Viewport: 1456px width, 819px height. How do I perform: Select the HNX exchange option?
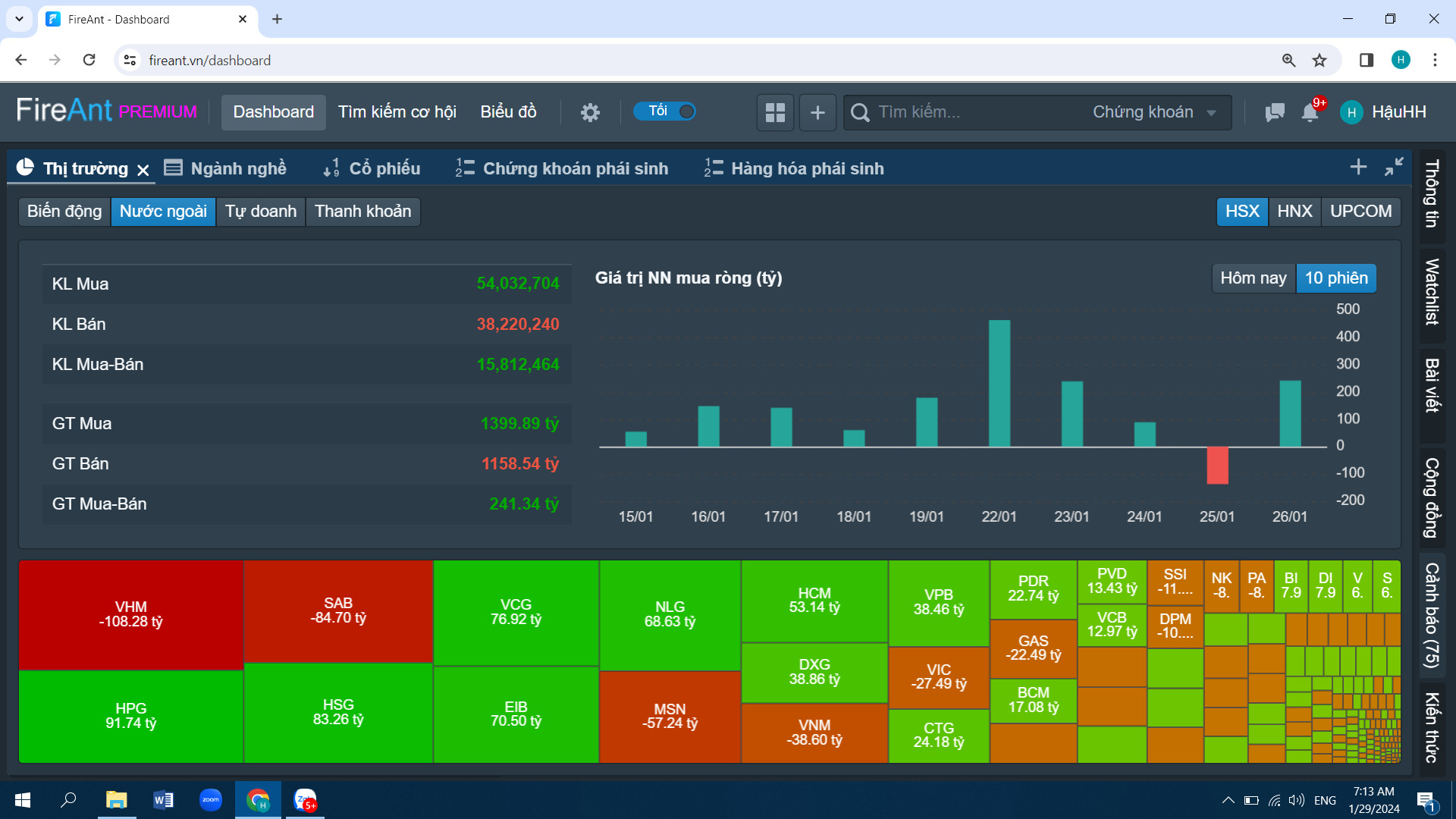(1294, 212)
